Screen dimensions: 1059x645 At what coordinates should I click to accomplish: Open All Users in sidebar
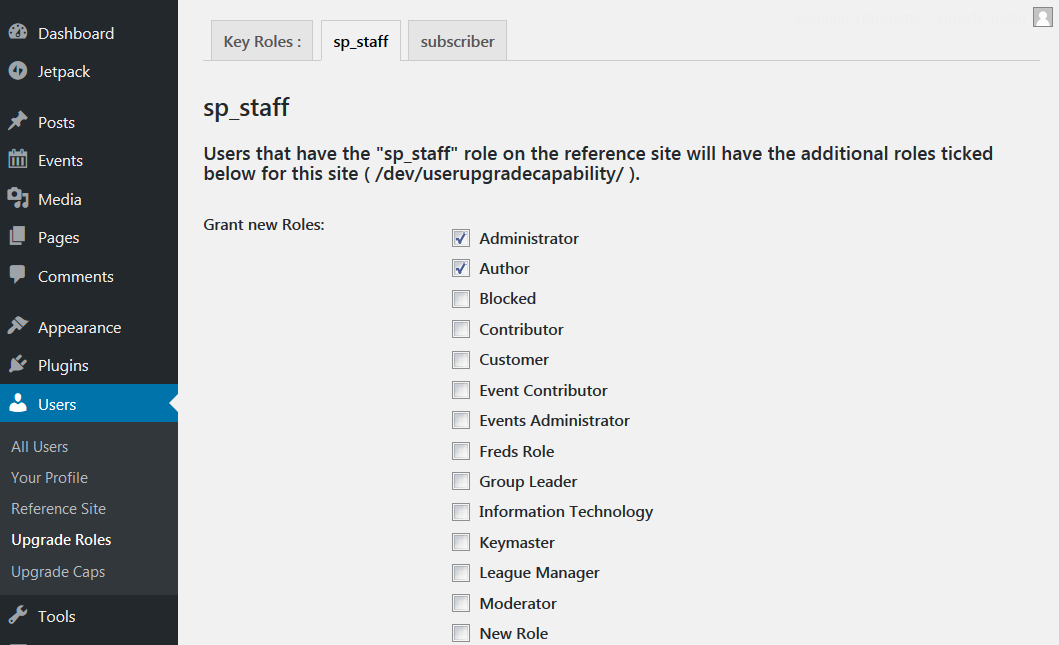point(40,446)
